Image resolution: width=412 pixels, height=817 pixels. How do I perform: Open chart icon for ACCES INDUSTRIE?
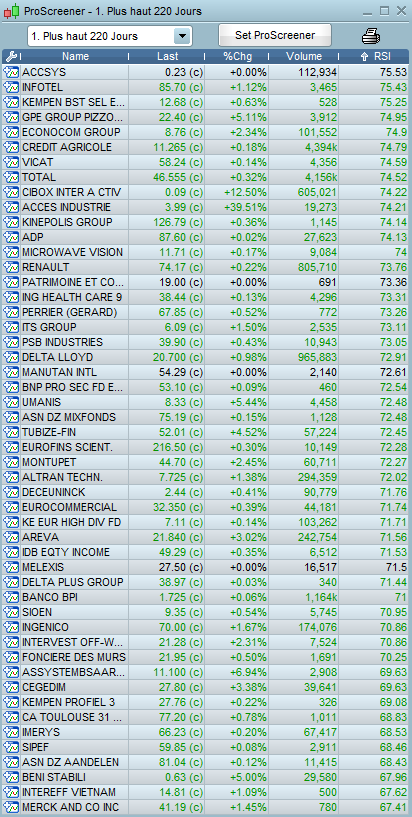tap(11, 207)
